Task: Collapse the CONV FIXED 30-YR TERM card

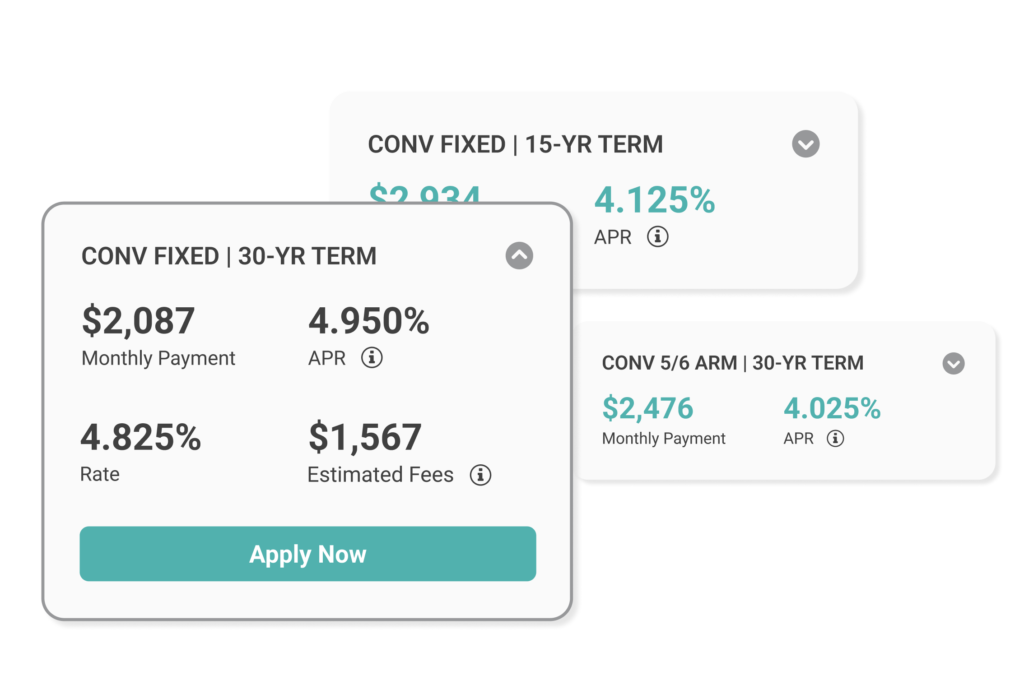Action: click(x=519, y=255)
